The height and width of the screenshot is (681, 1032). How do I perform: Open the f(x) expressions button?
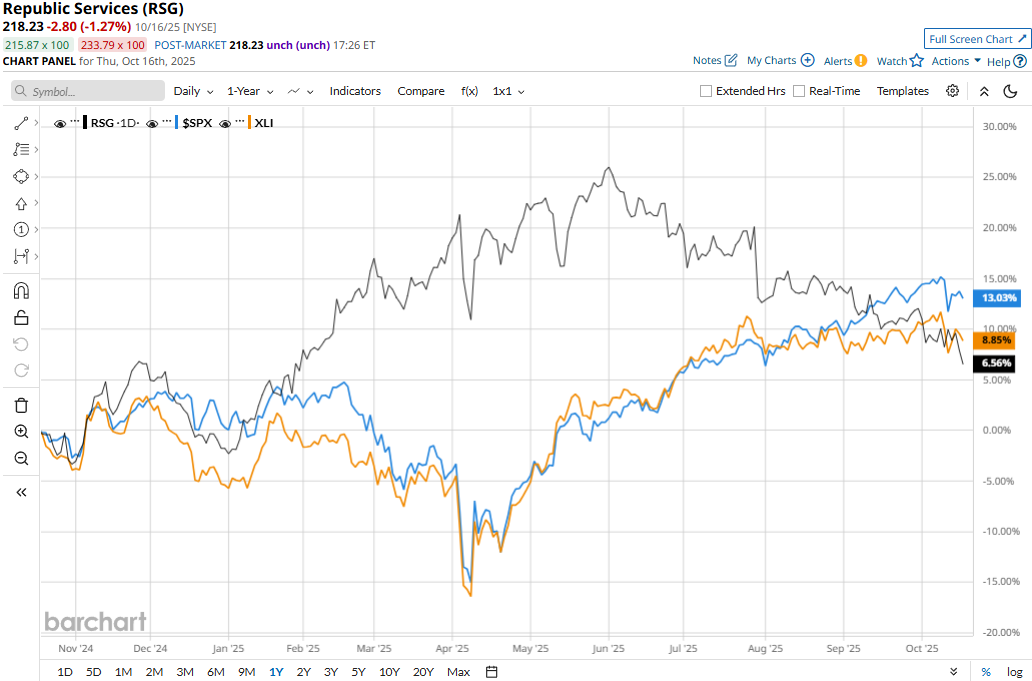click(x=469, y=91)
